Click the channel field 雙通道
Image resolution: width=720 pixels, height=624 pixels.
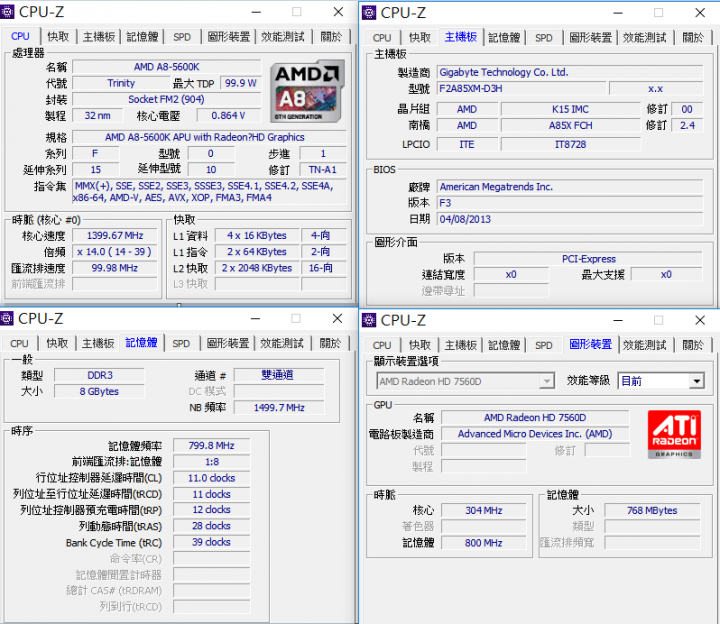click(x=279, y=375)
